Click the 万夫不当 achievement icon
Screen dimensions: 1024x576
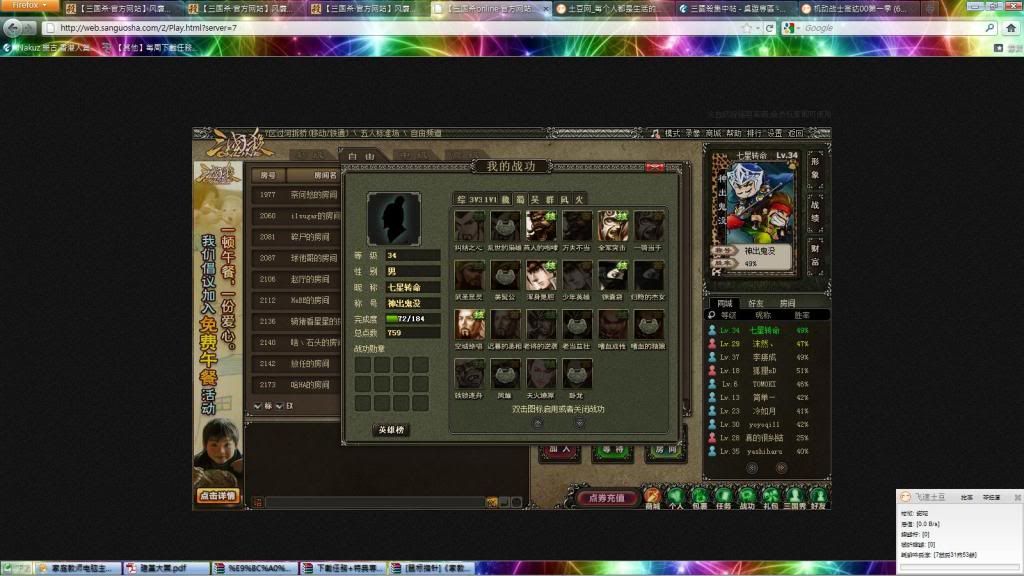pyautogui.click(x=577, y=227)
